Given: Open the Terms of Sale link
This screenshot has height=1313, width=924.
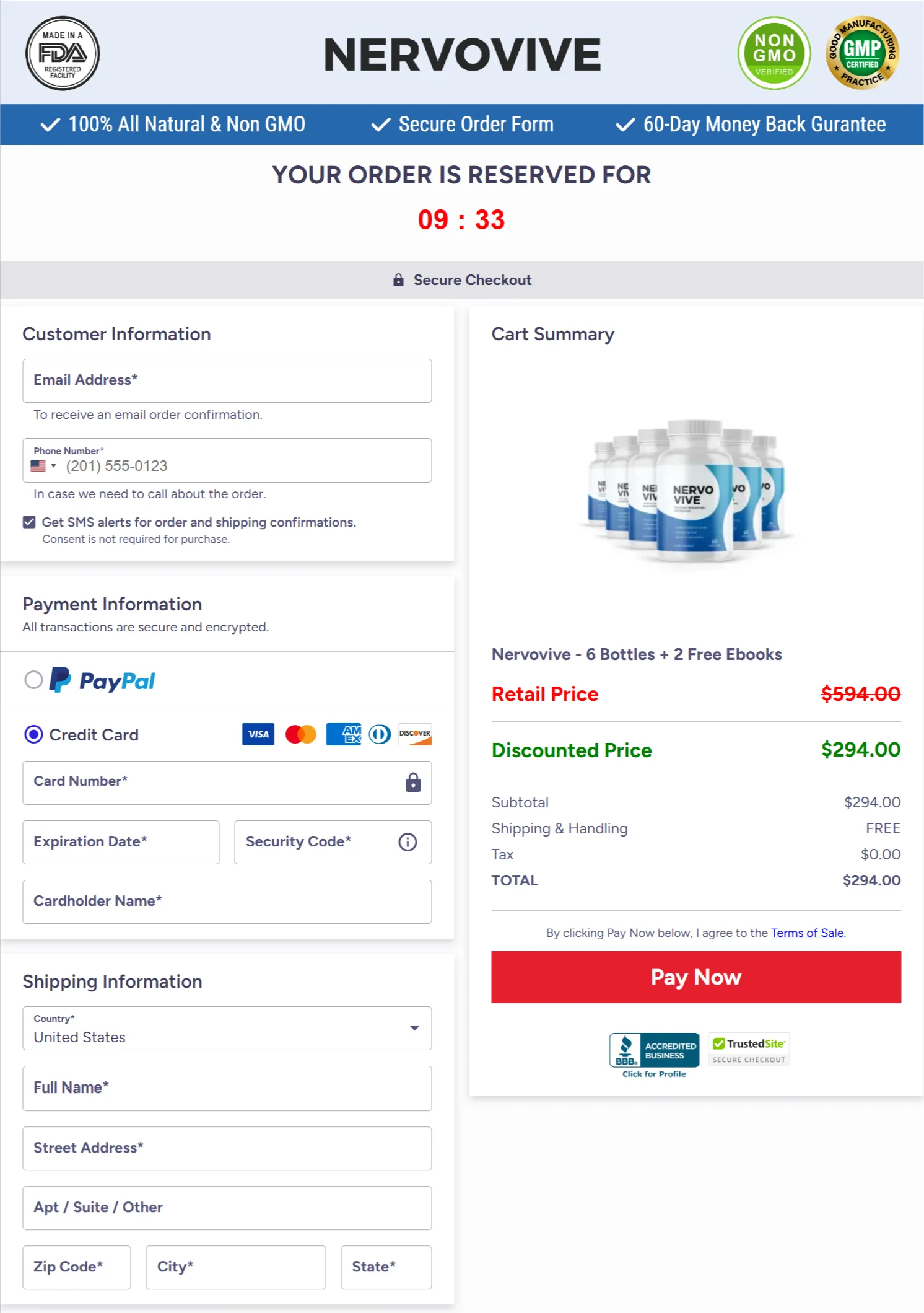Looking at the screenshot, I should 806,933.
